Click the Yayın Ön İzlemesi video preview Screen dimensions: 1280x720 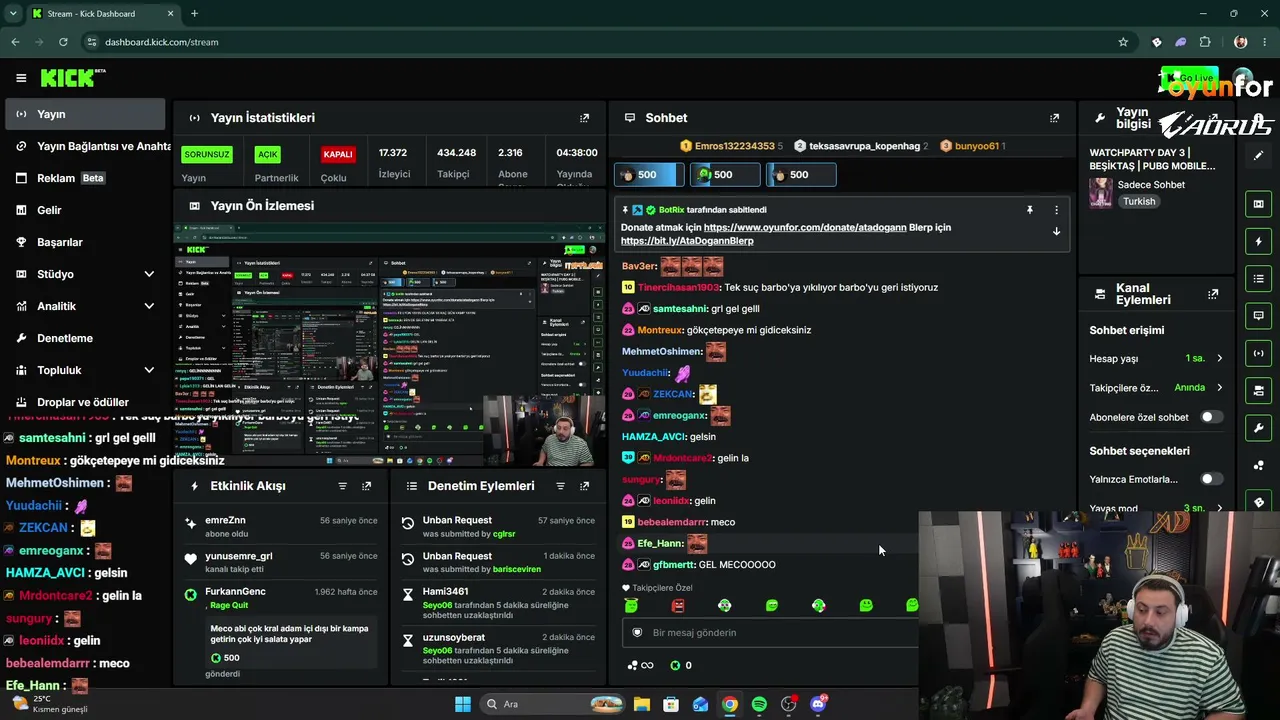[x=389, y=345]
